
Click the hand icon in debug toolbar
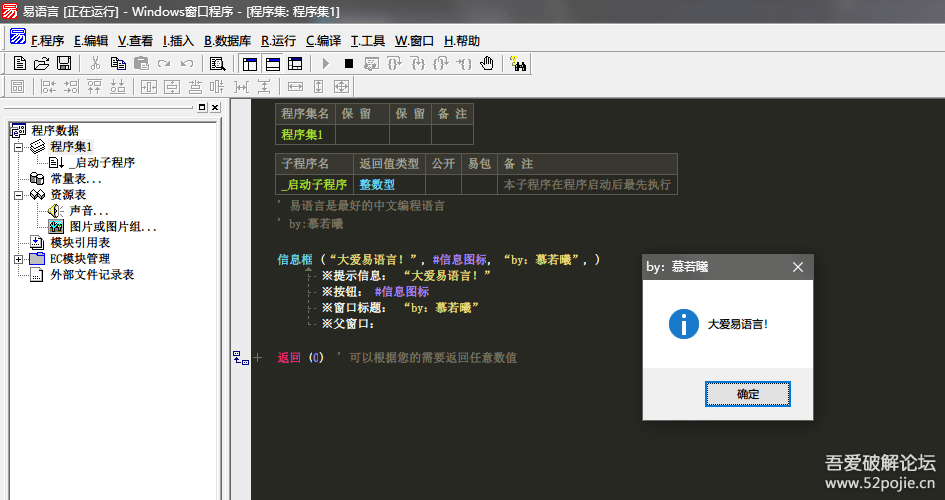[487, 63]
